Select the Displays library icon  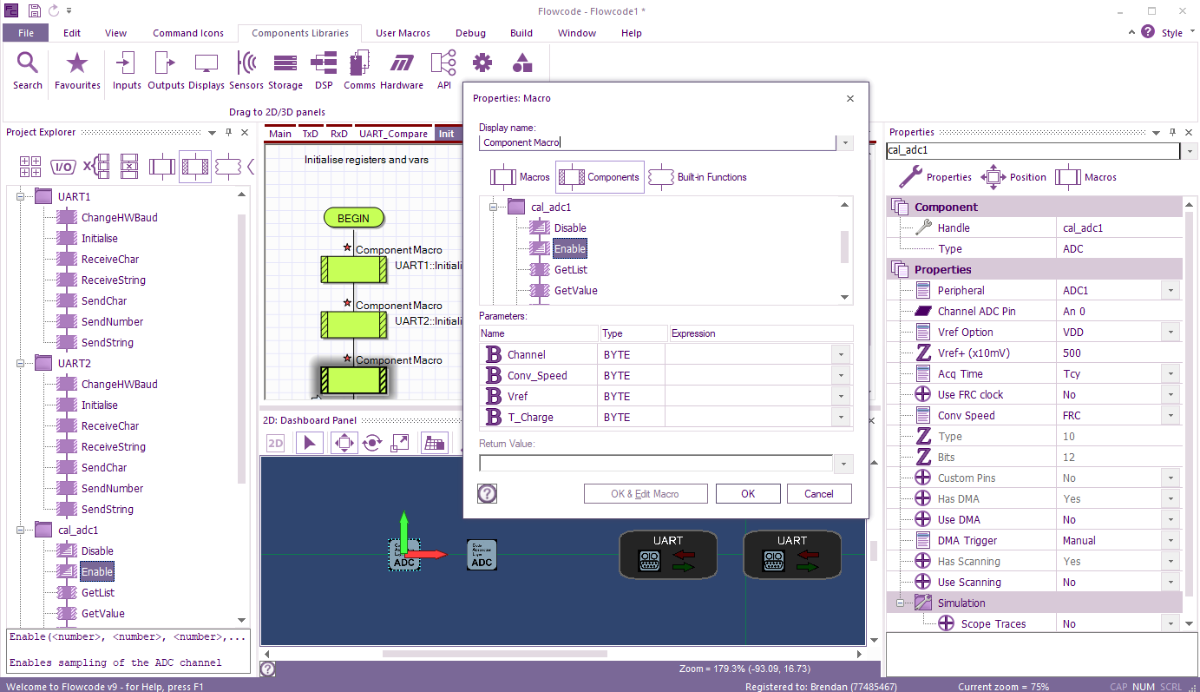coord(206,64)
